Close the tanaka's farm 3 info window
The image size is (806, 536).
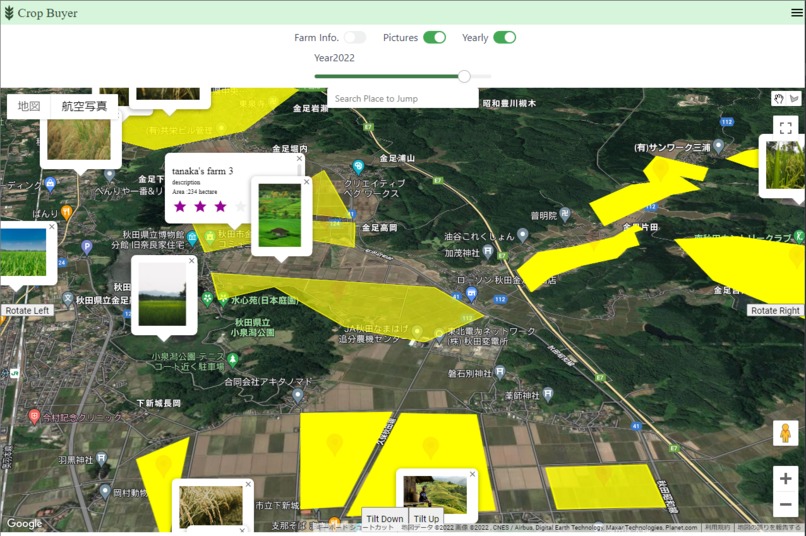[299, 159]
